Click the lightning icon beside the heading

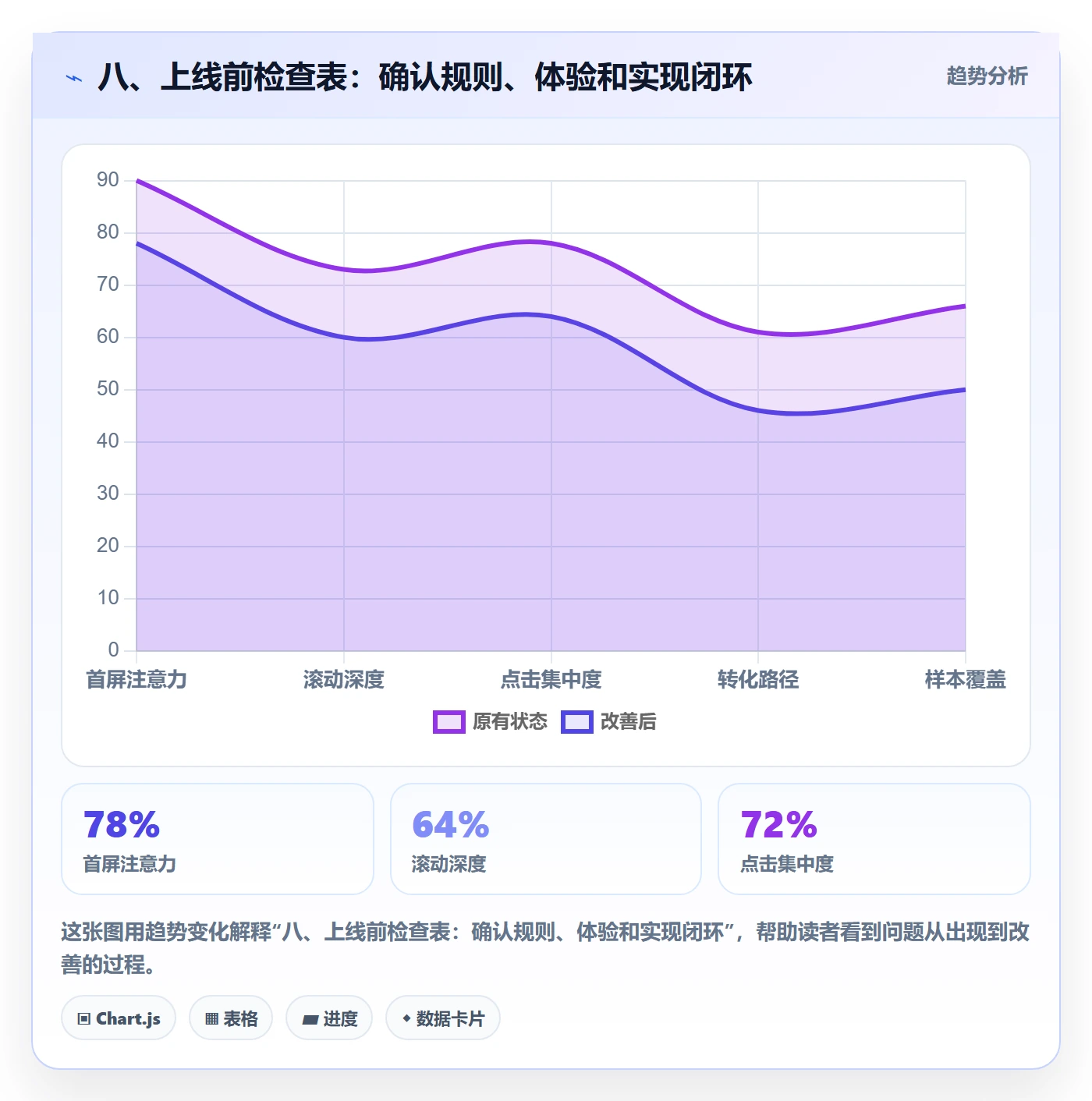point(74,78)
